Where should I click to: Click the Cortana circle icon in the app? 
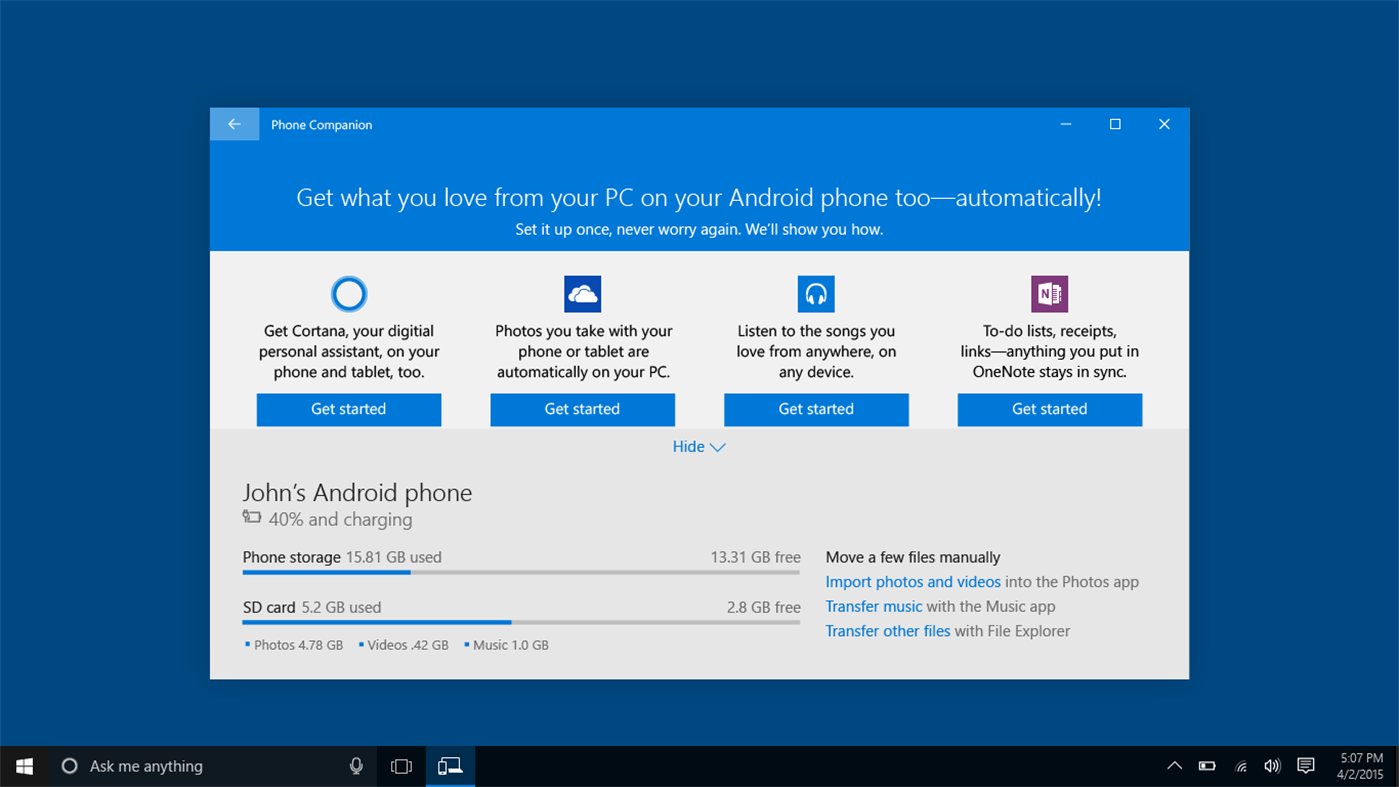coord(349,294)
